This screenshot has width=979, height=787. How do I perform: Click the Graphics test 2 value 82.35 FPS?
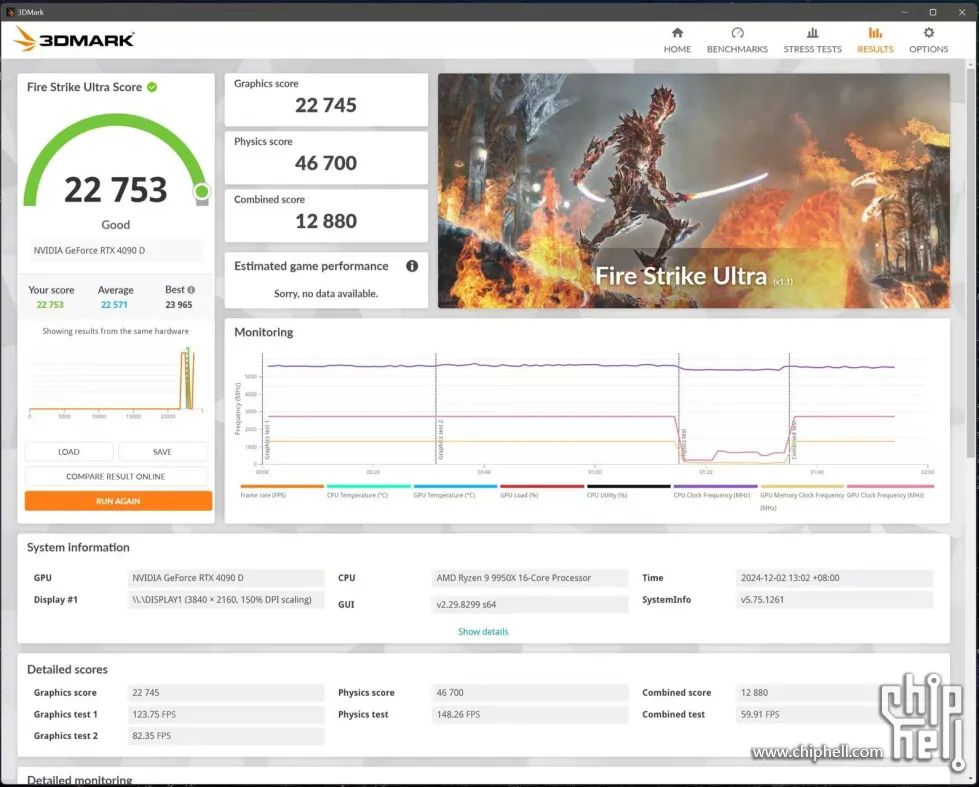point(226,736)
